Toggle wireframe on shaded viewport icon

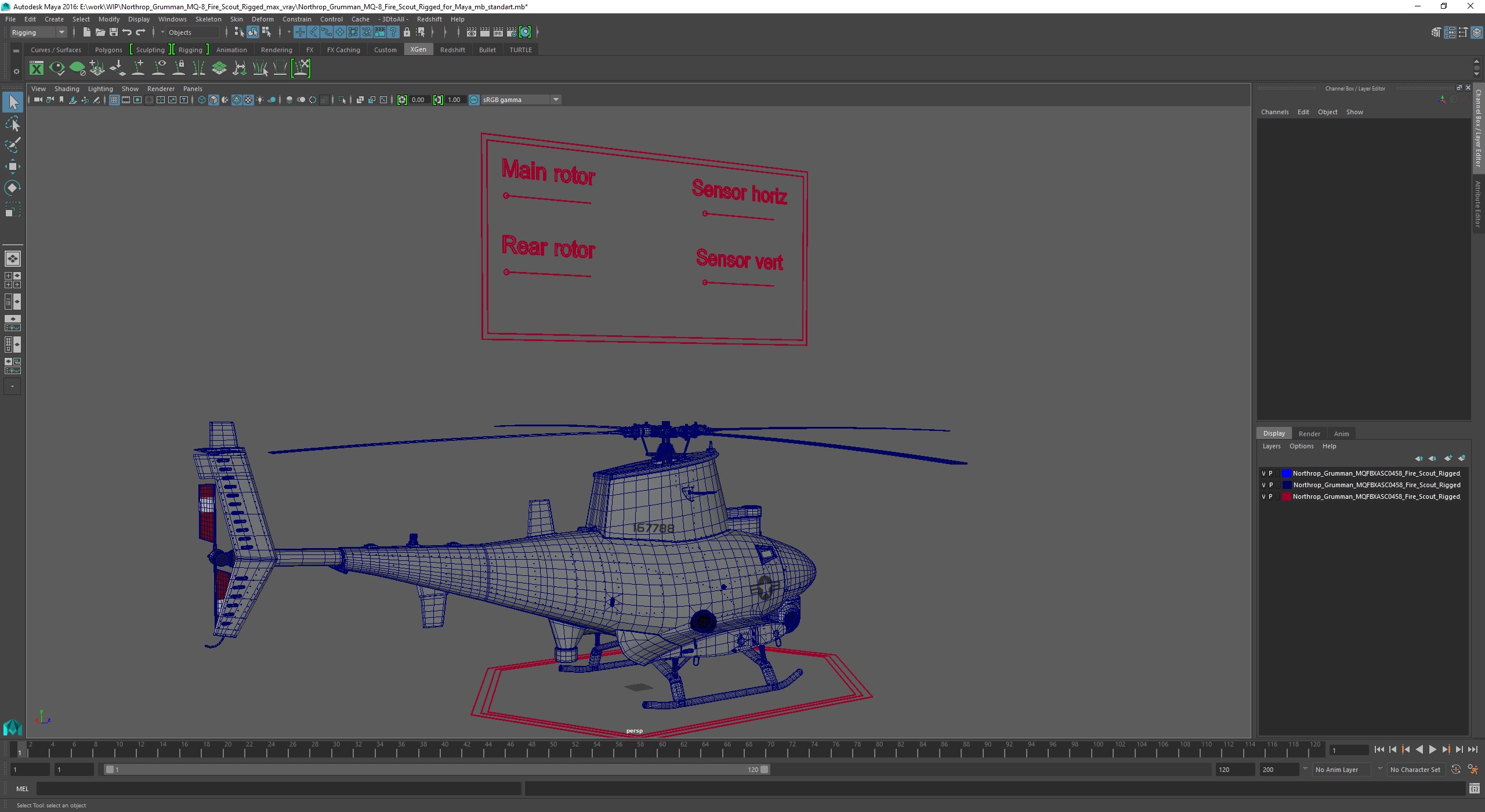pos(237,100)
